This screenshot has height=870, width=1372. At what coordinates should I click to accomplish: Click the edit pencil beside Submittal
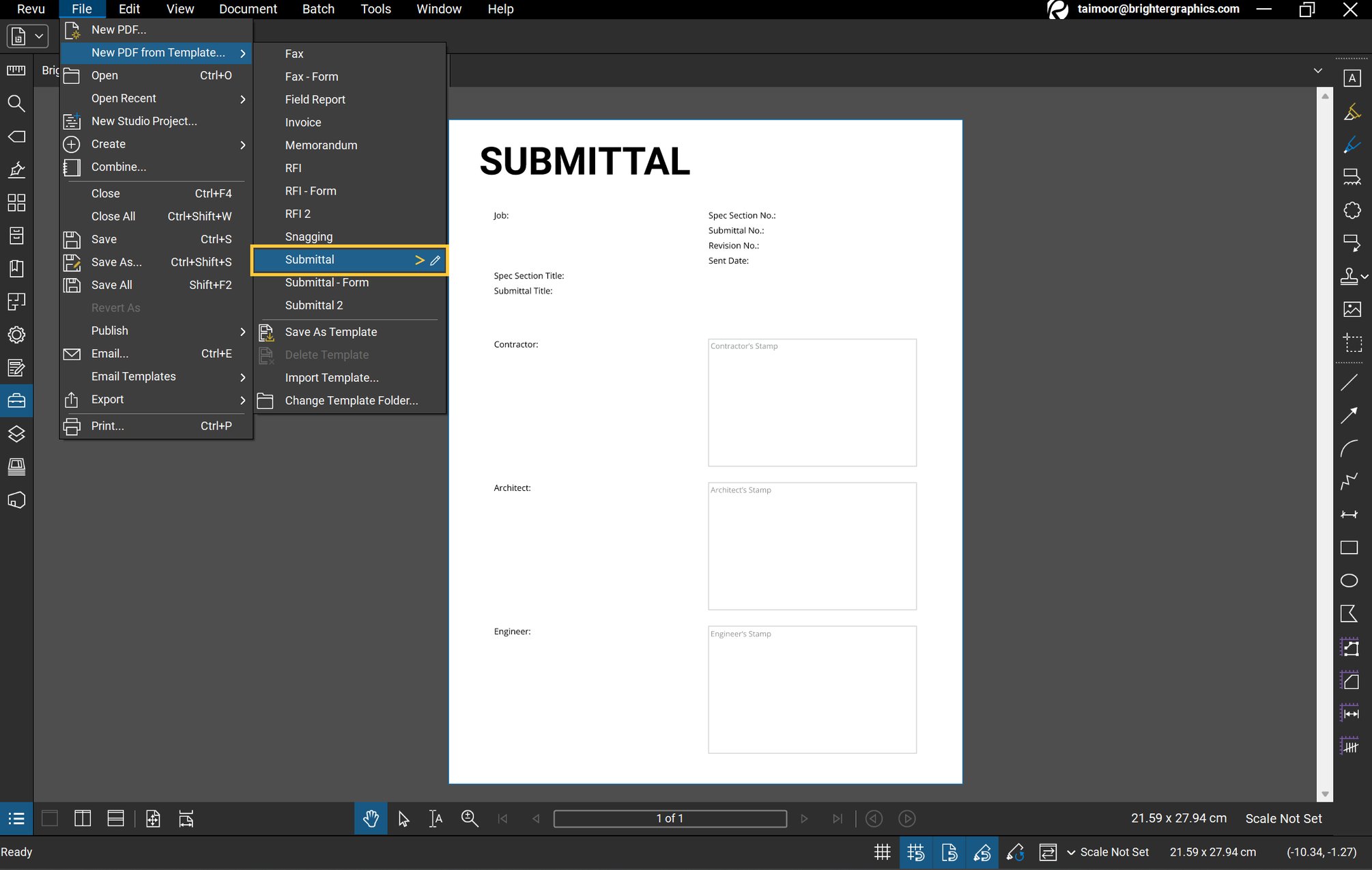pyautogui.click(x=435, y=260)
